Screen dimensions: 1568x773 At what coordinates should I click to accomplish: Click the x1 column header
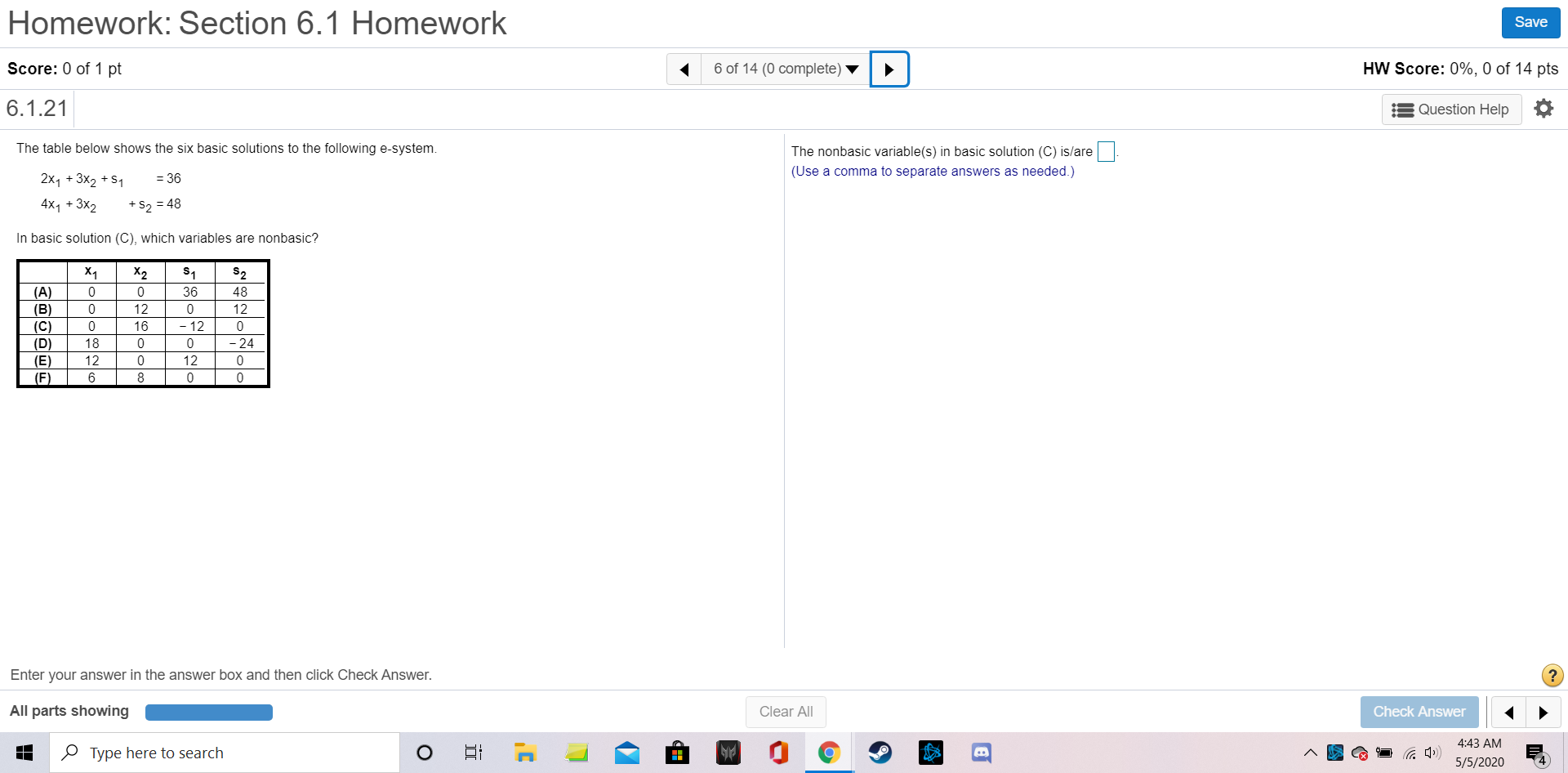pos(91,272)
